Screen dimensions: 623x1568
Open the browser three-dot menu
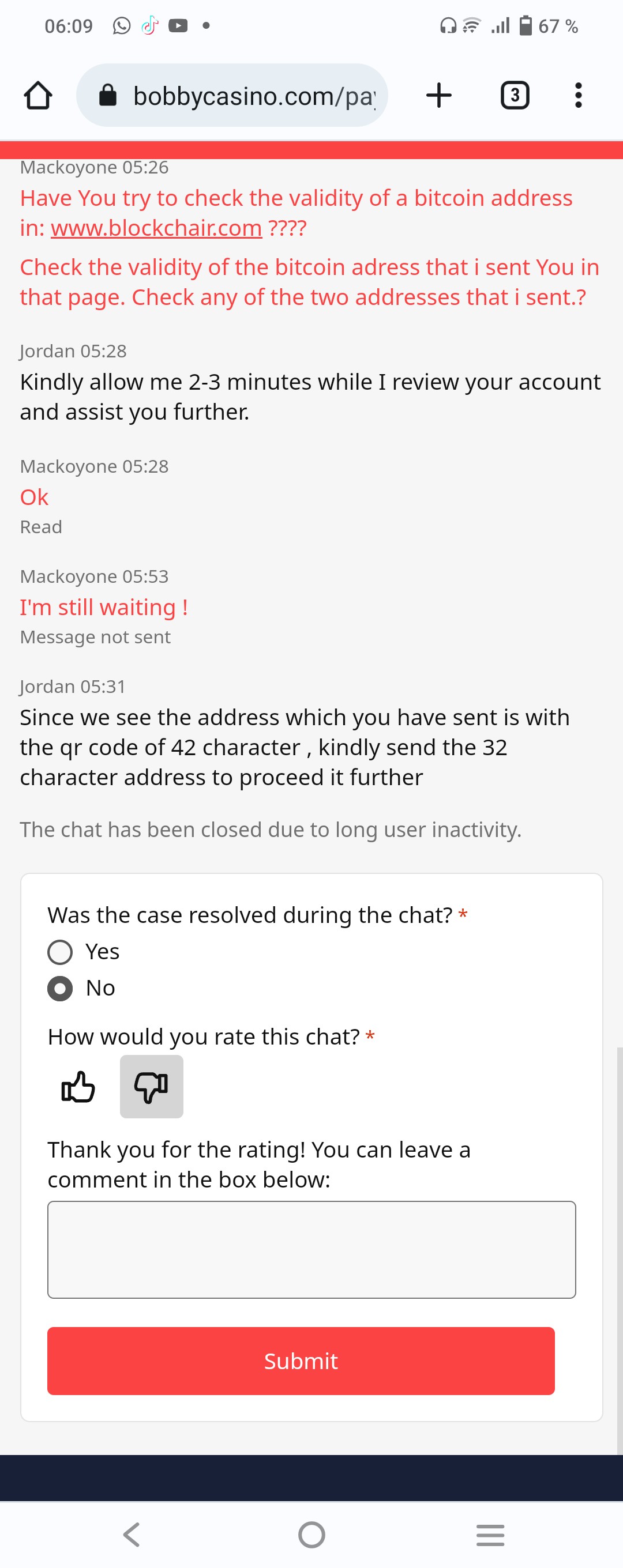578,96
